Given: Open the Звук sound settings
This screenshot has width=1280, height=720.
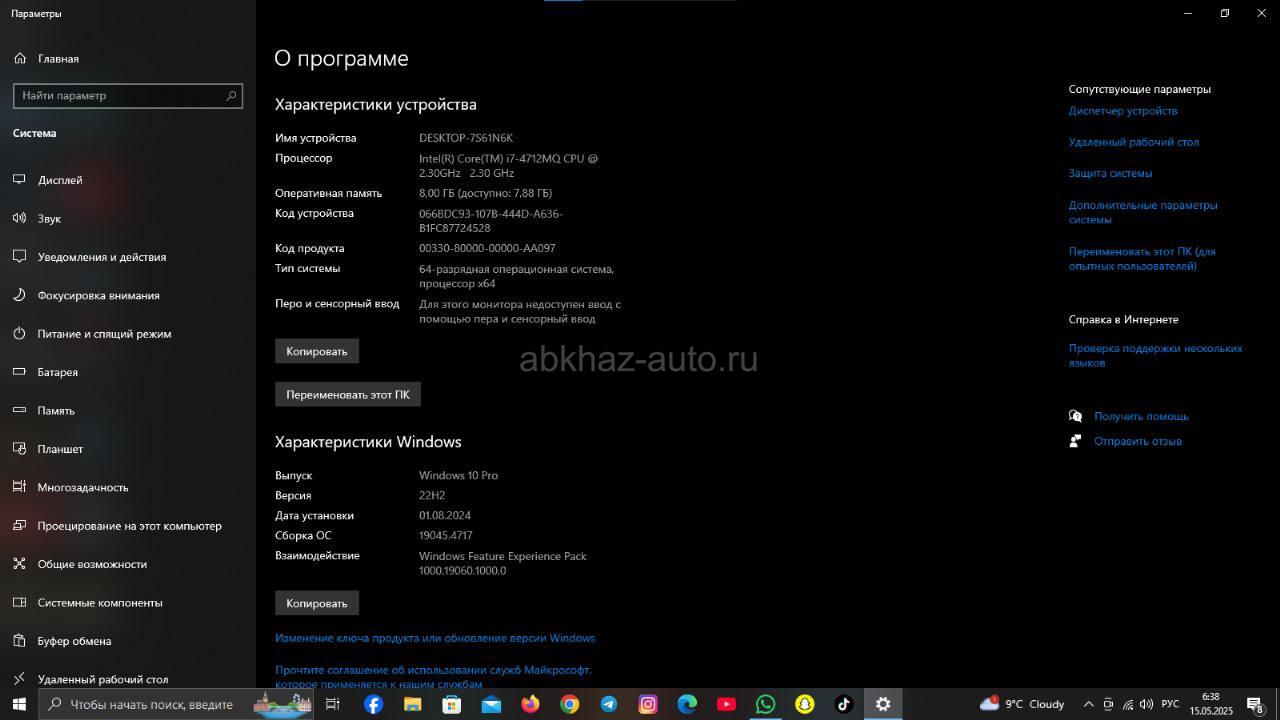Looking at the screenshot, I should pos(49,218).
